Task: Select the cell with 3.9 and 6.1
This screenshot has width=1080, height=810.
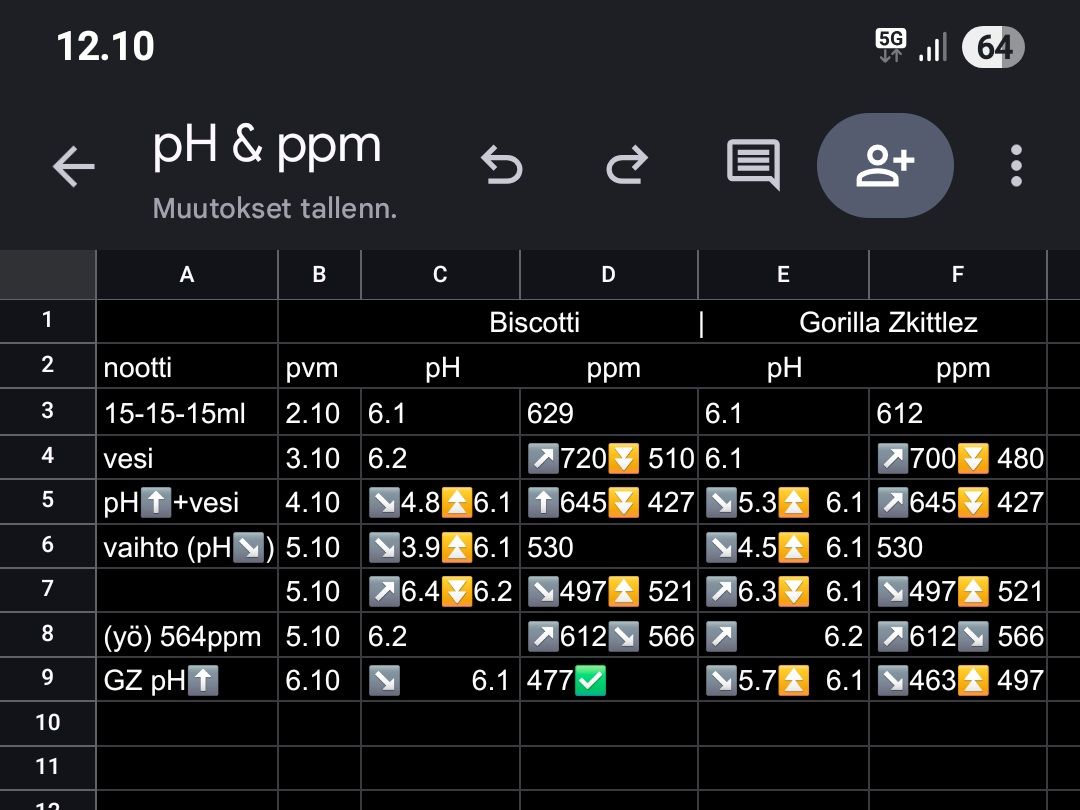Action: pyautogui.click(x=440, y=547)
